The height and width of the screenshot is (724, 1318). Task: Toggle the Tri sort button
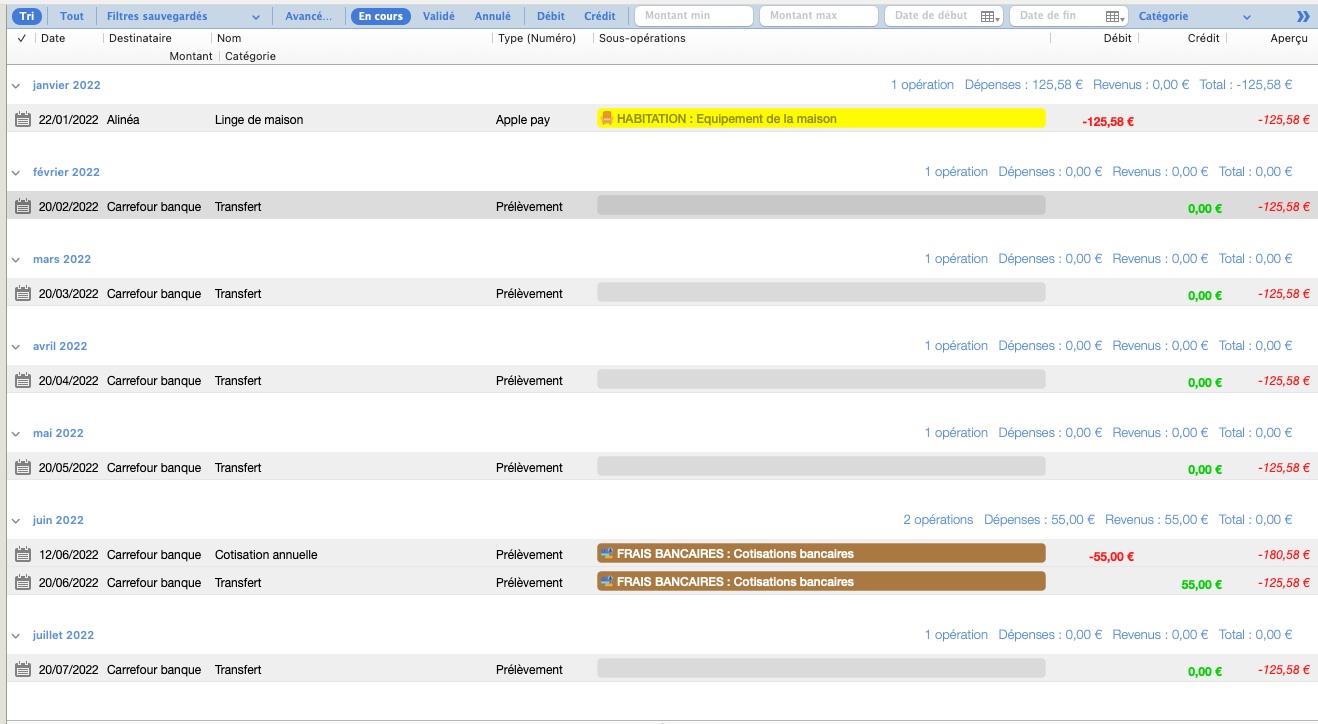tap(28, 17)
